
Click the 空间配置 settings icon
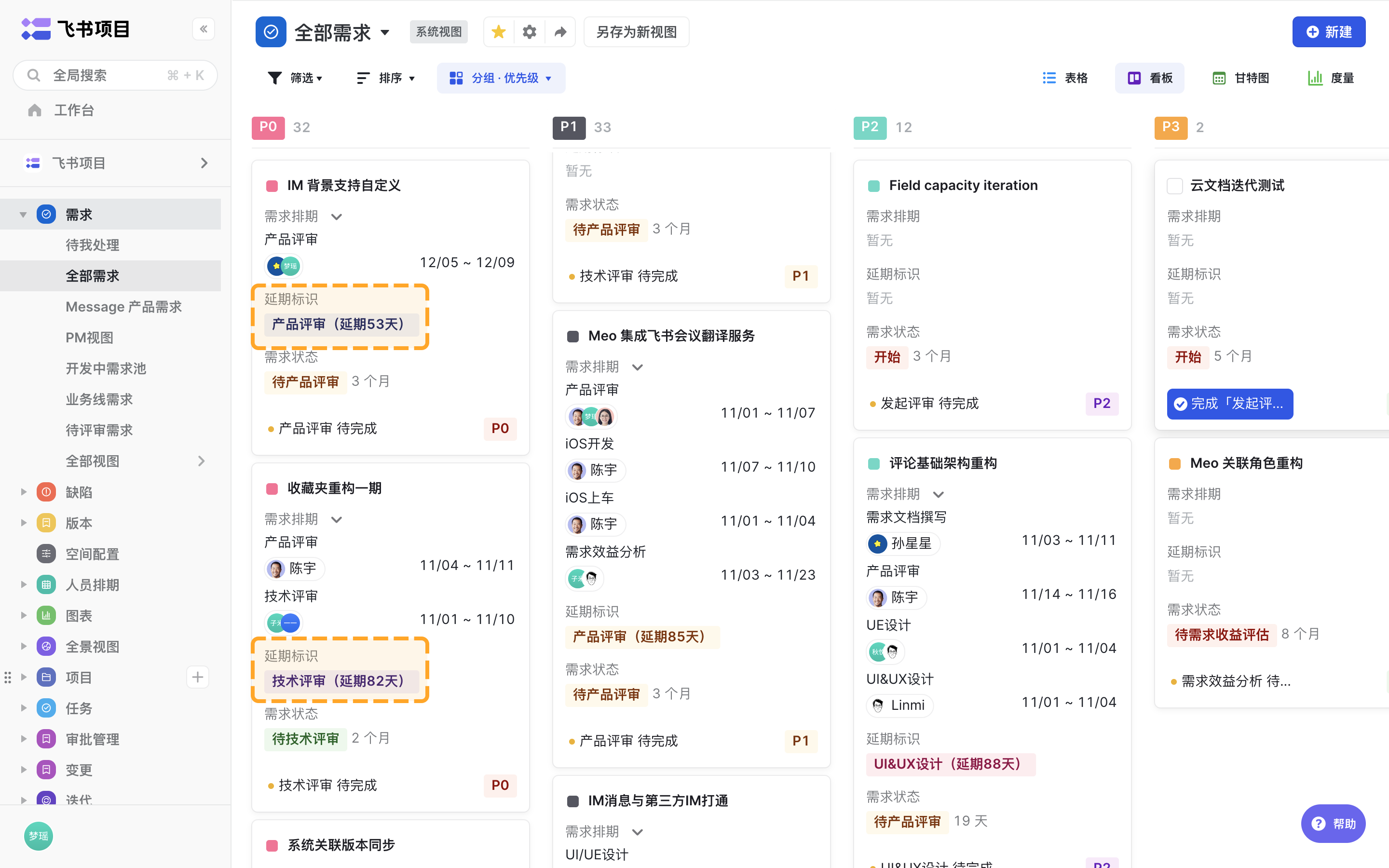coord(46,554)
